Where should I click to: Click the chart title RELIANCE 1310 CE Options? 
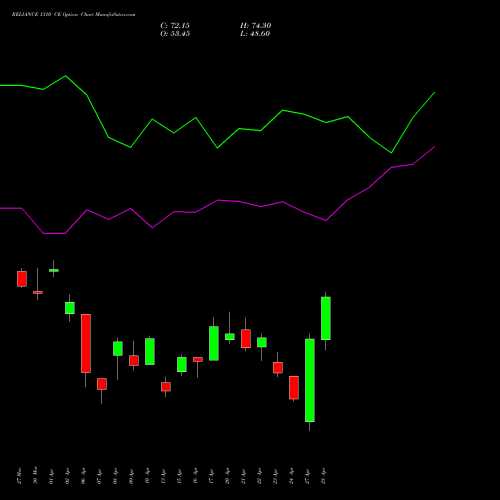(x=45, y=15)
